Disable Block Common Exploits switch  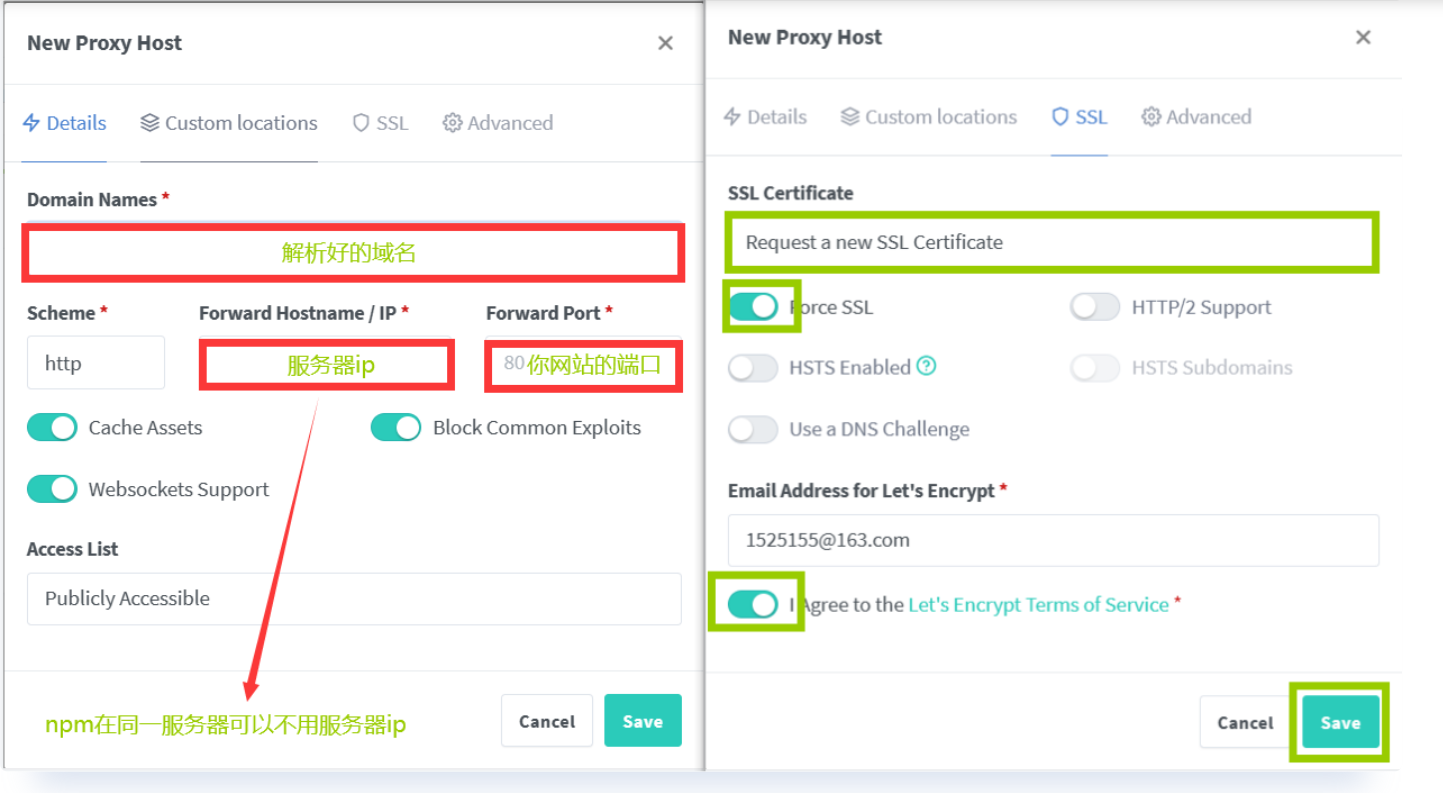[x=396, y=428]
